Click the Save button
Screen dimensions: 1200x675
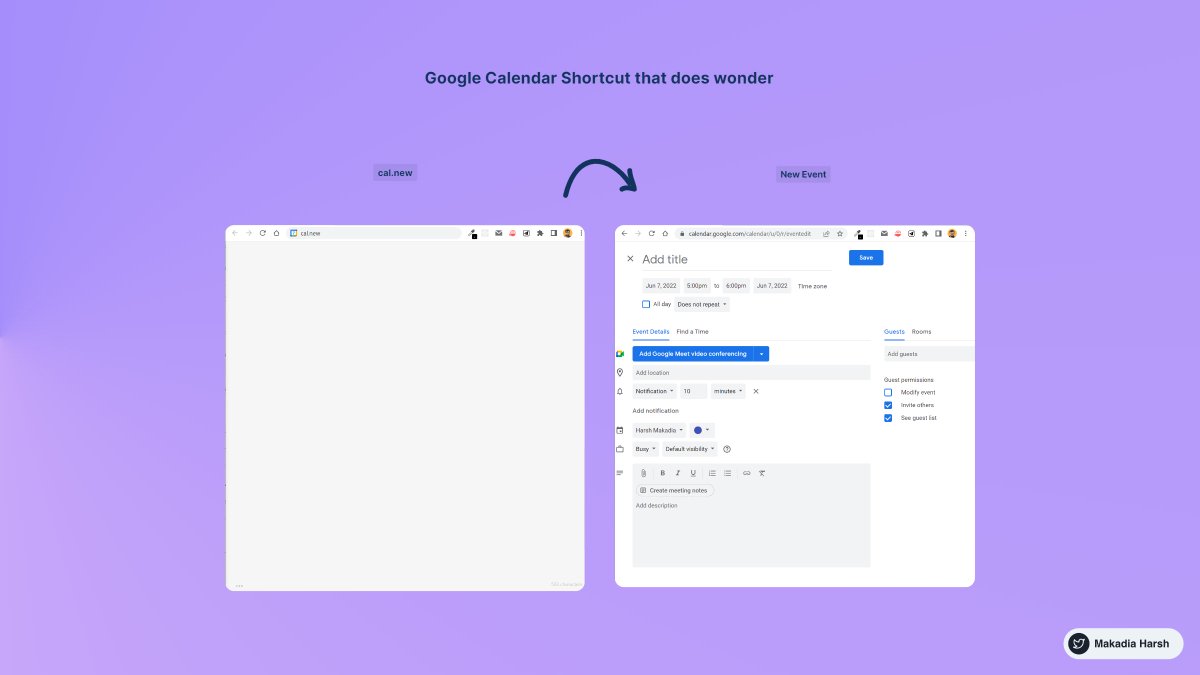coord(866,258)
